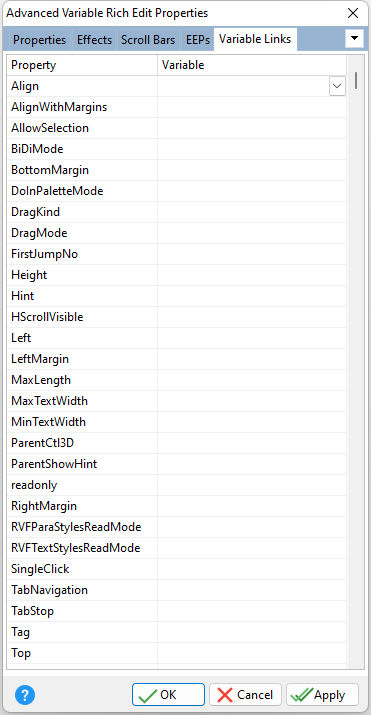The width and height of the screenshot is (371, 715).
Task: Go to the Scroll Bars tab
Action: (148, 40)
